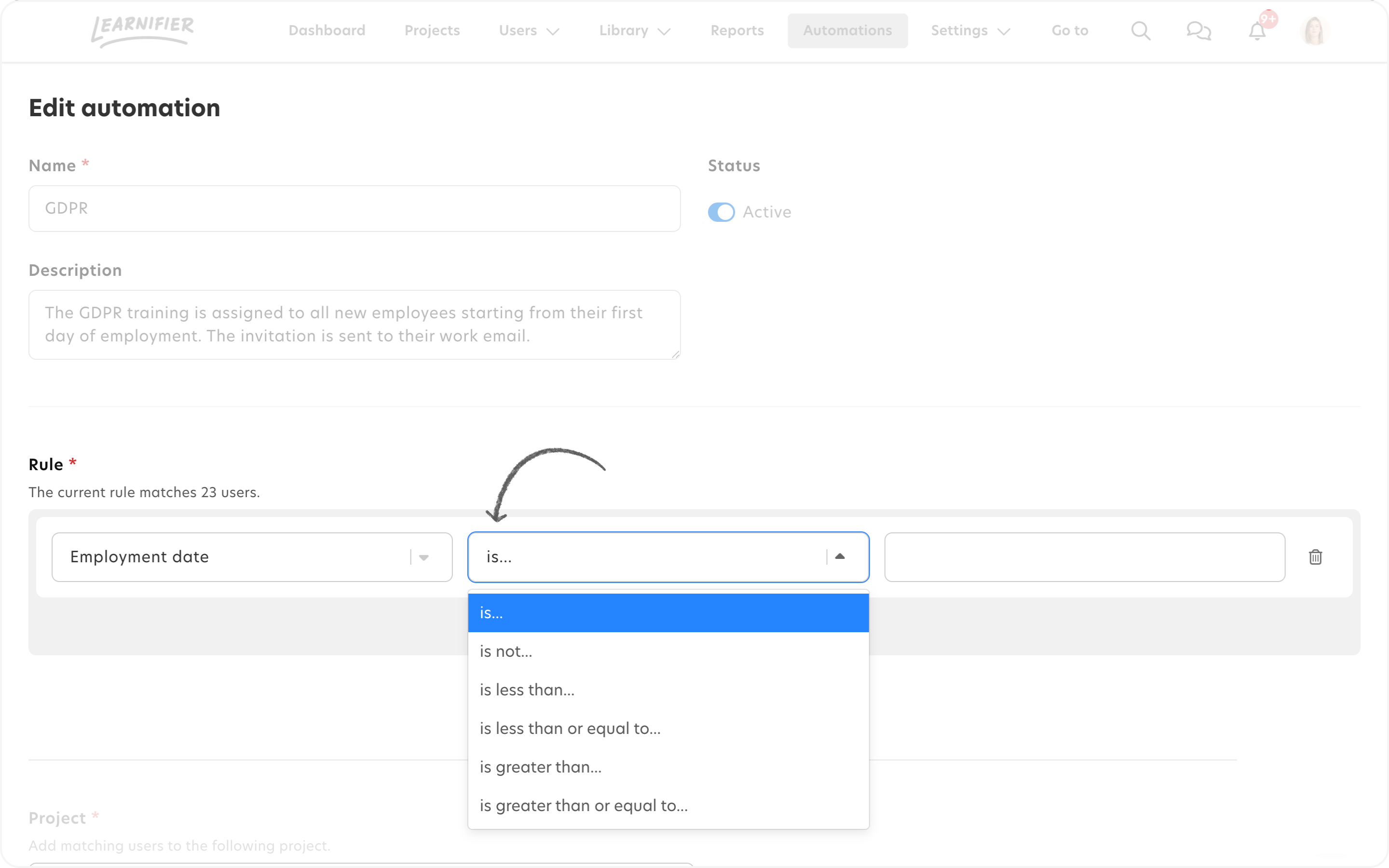This screenshot has height=868, width=1389.
Task: Select is less than... option
Action: (668, 690)
